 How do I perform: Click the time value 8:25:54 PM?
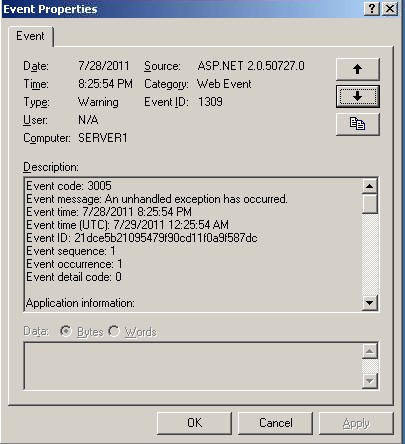pyautogui.click(x=105, y=84)
